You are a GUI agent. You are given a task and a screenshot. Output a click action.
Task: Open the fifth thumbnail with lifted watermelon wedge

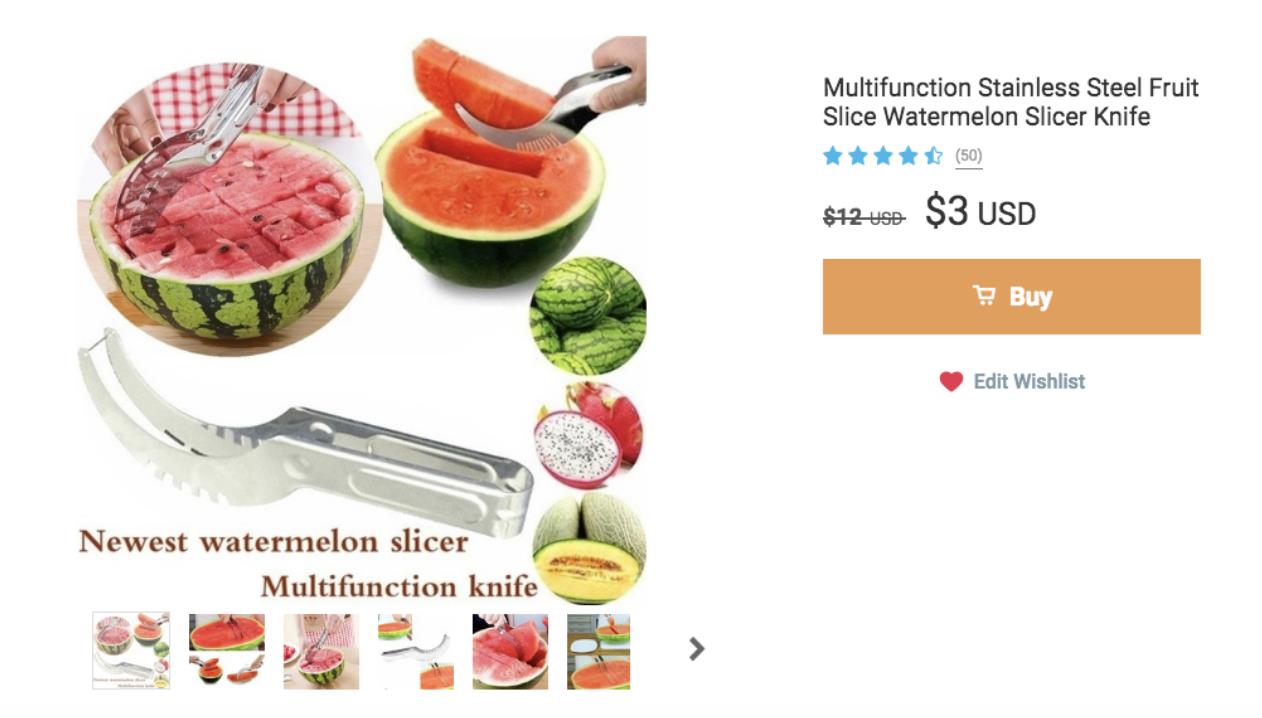pyautogui.click(x=510, y=651)
